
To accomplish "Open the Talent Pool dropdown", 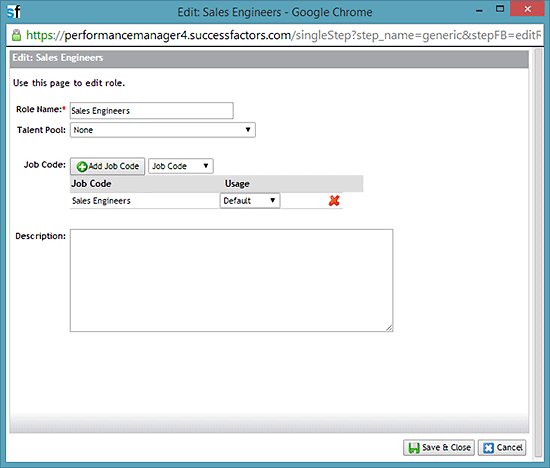I will (163, 130).
